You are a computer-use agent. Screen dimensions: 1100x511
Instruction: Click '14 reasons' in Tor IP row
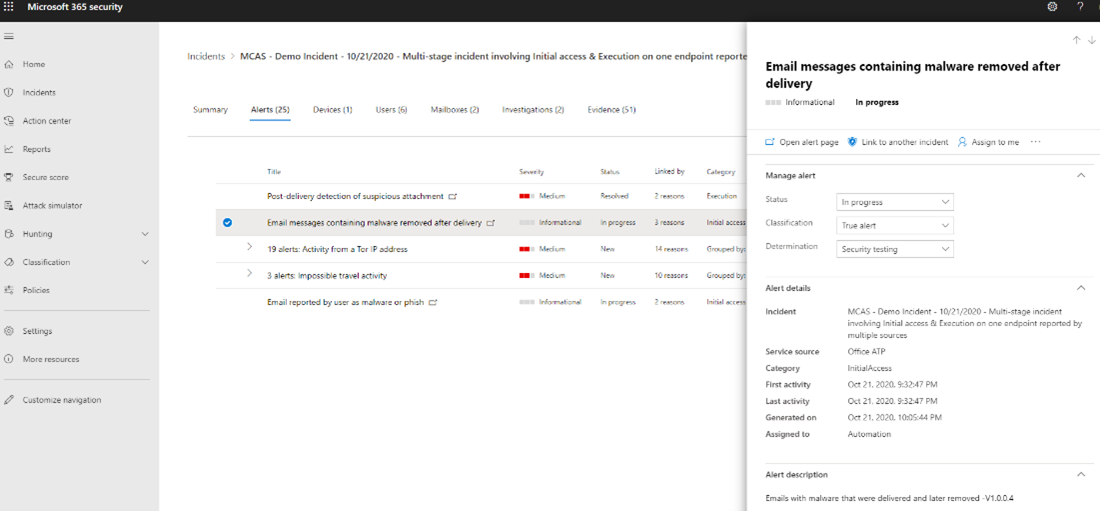pos(671,249)
